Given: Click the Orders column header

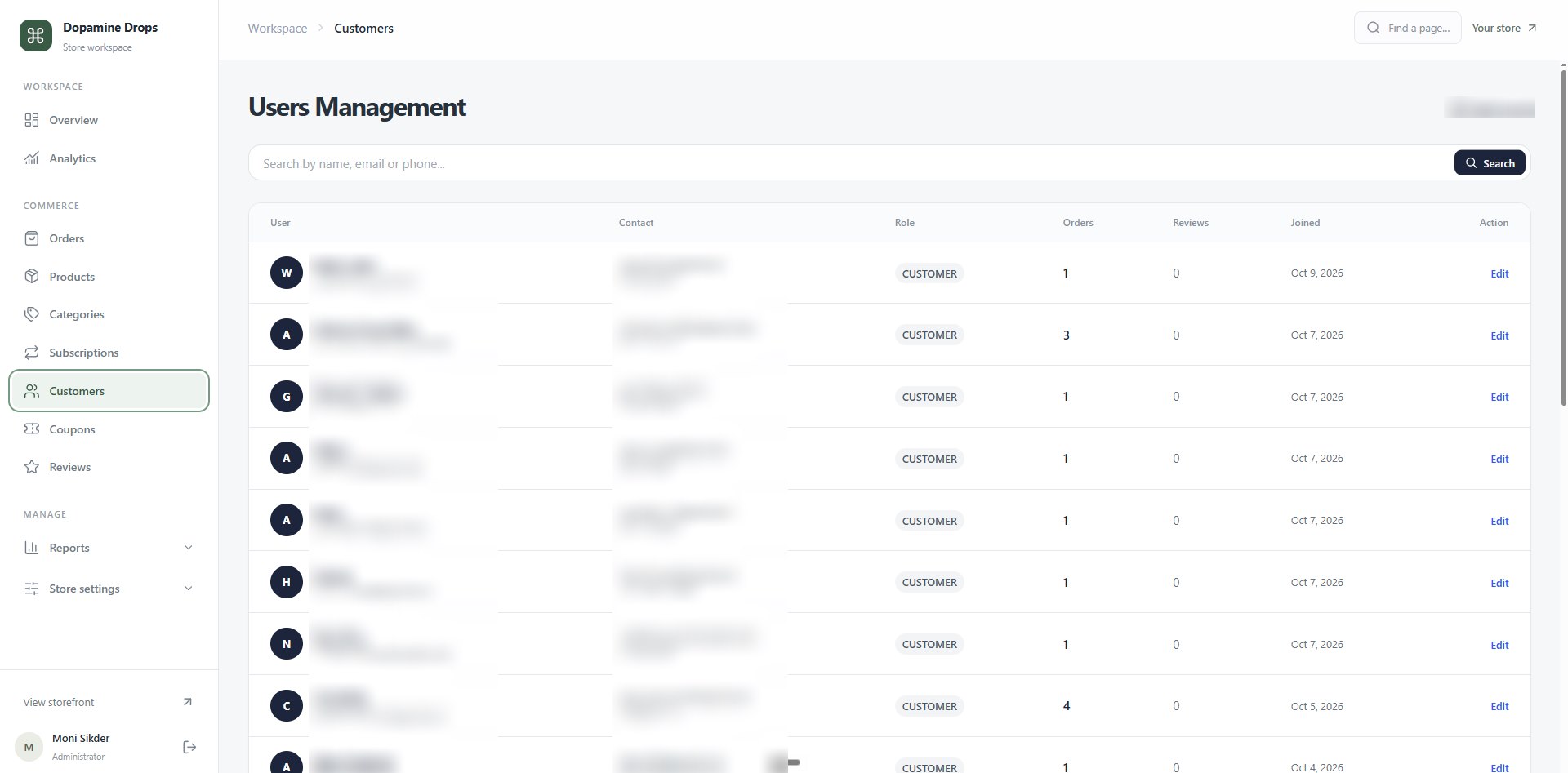Looking at the screenshot, I should point(1078,222).
